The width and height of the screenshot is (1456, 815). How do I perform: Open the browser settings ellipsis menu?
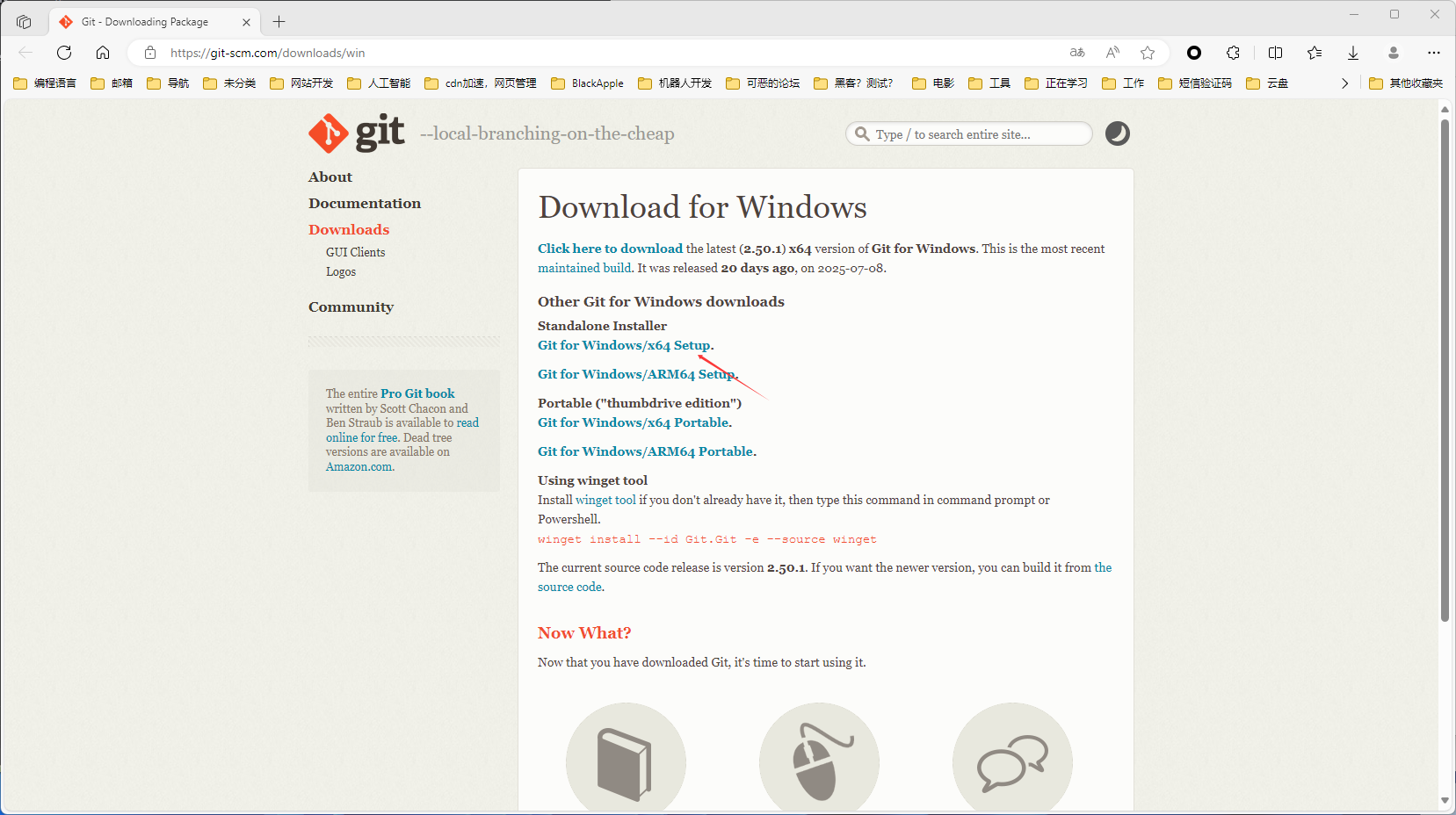[x=1434, y=53]
